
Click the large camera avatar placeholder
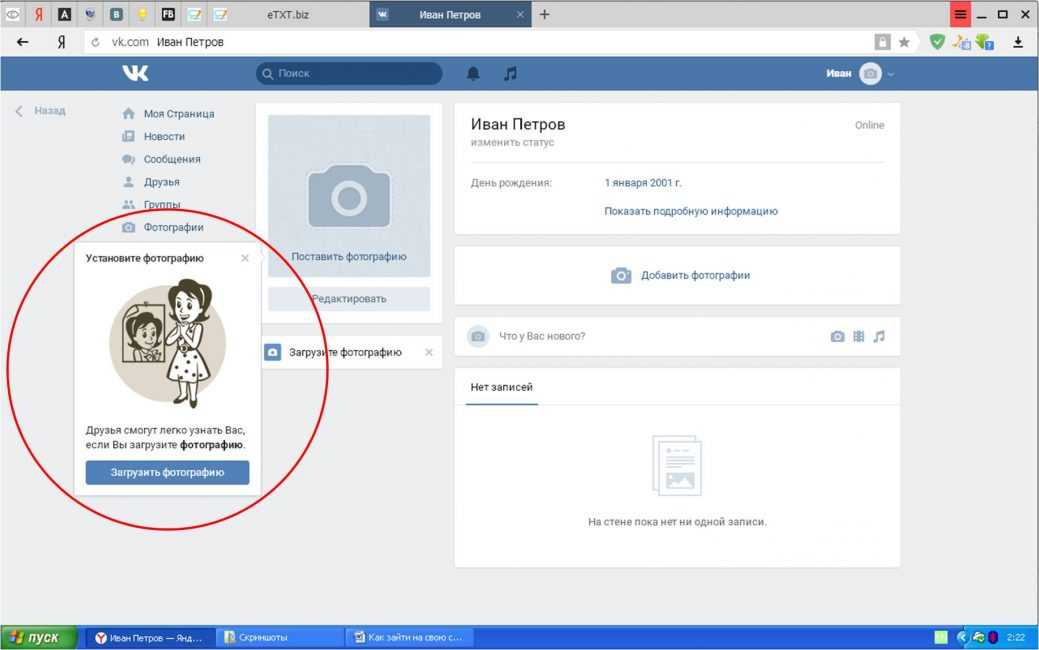348,195
